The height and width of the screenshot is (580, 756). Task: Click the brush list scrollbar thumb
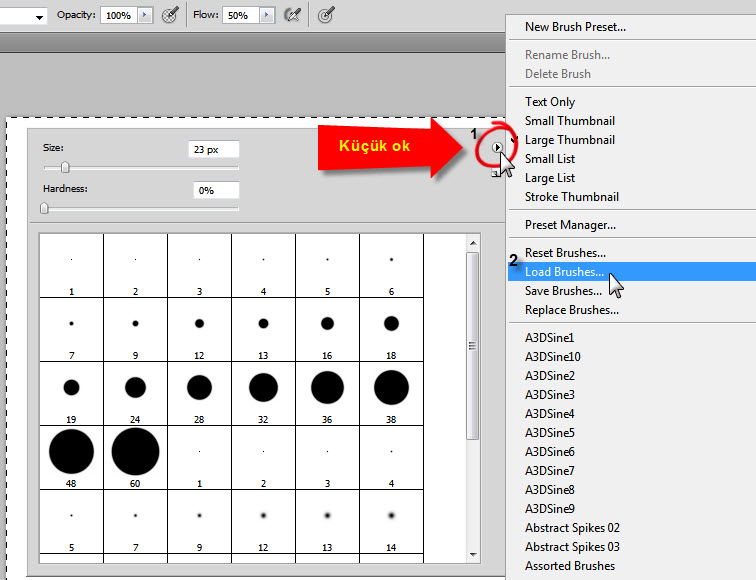[x=473, y=345]
